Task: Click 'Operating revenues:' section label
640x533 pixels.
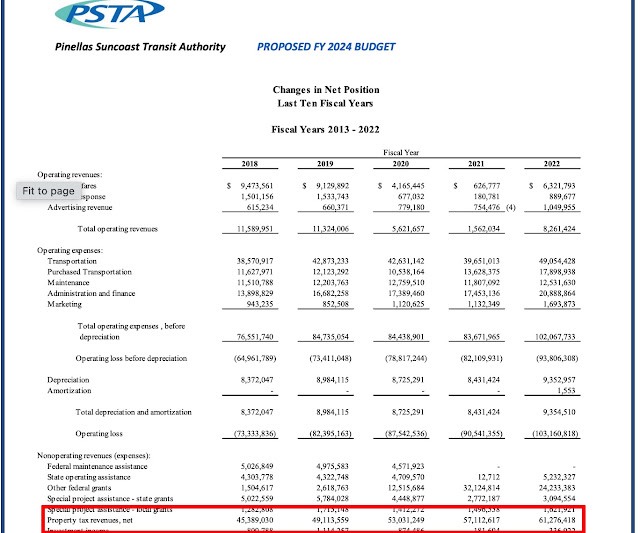Action: point(69,175)
